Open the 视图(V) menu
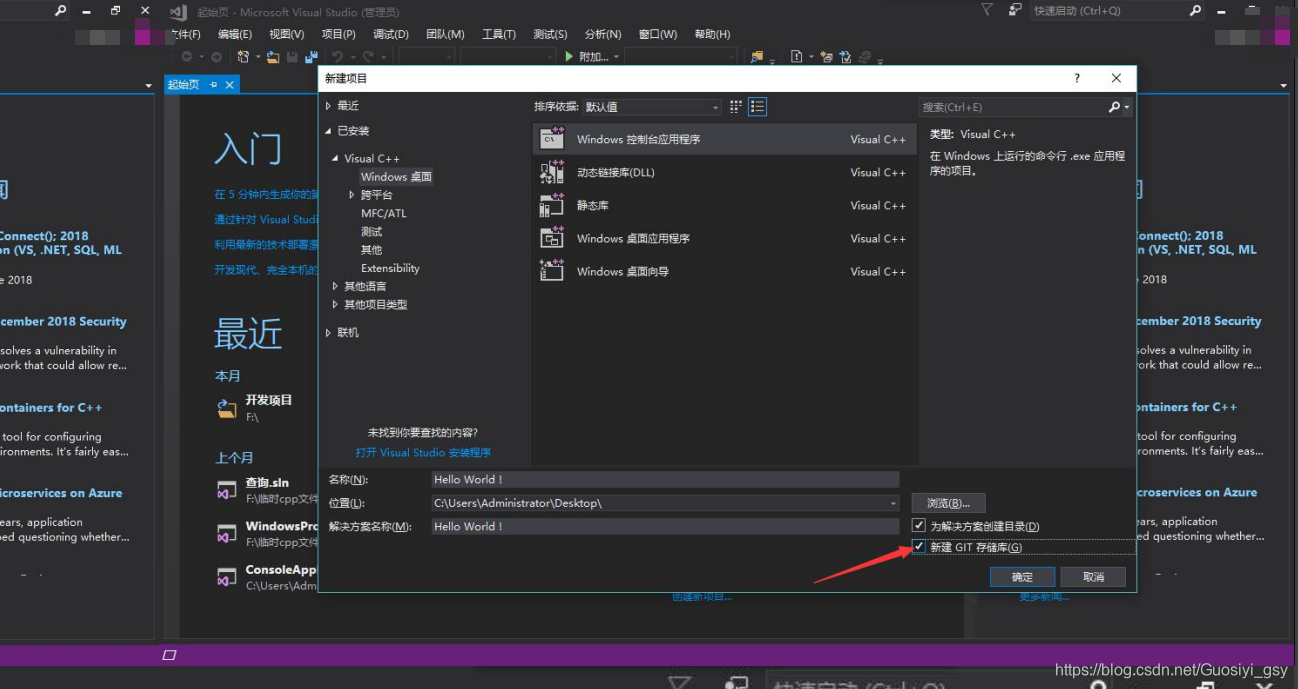 [x=287, y=34]
